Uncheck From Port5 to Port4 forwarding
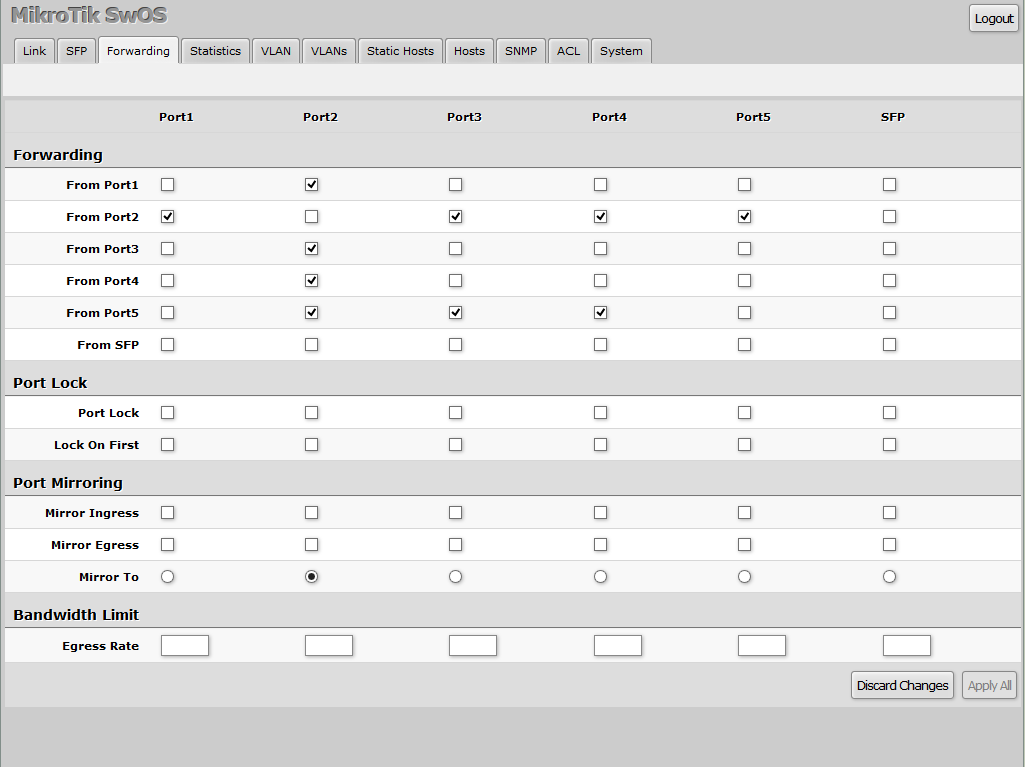 click(x=601, y=313)
